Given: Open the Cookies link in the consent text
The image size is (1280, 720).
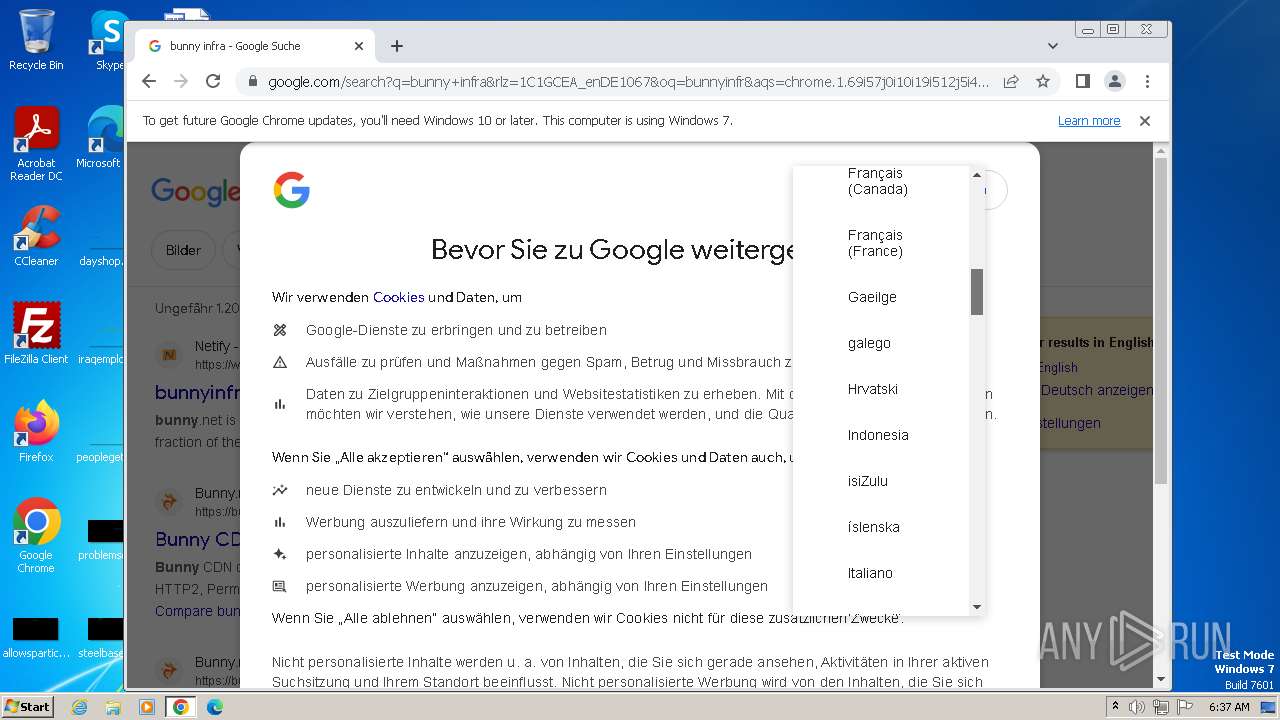Looking at the screenshot, I should pos(399,297).
